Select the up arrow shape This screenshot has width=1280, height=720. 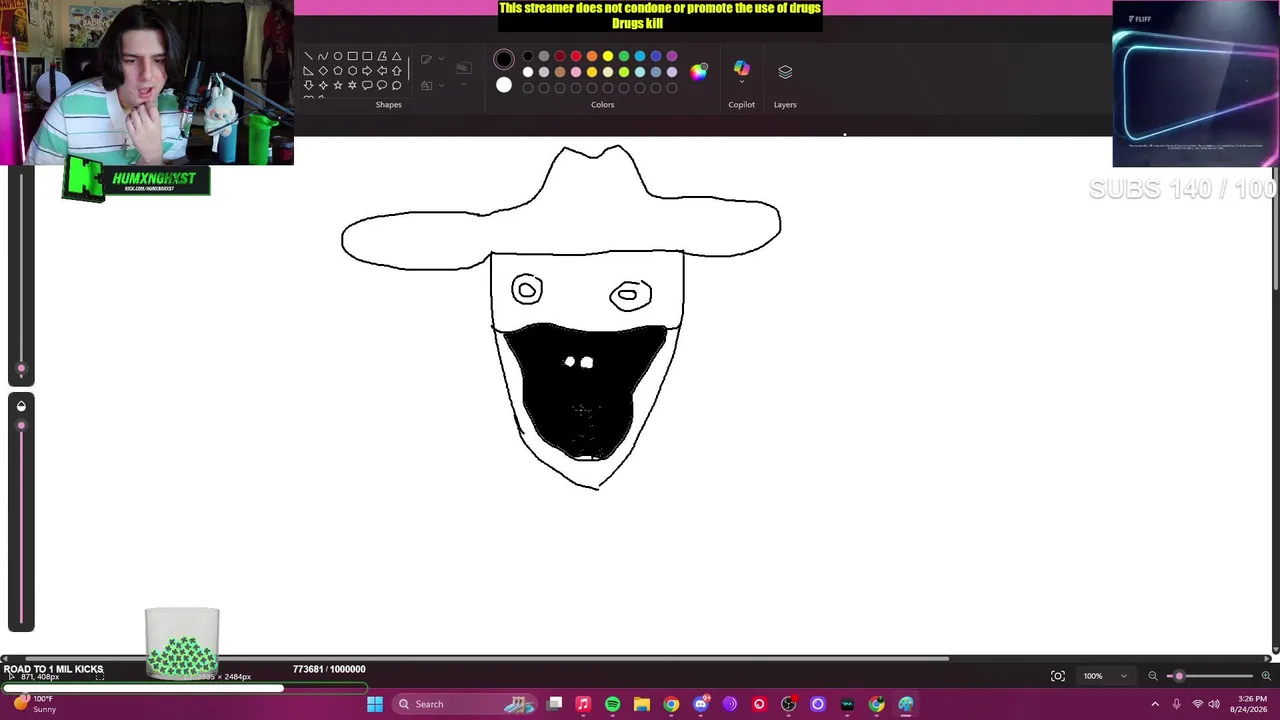397,71
